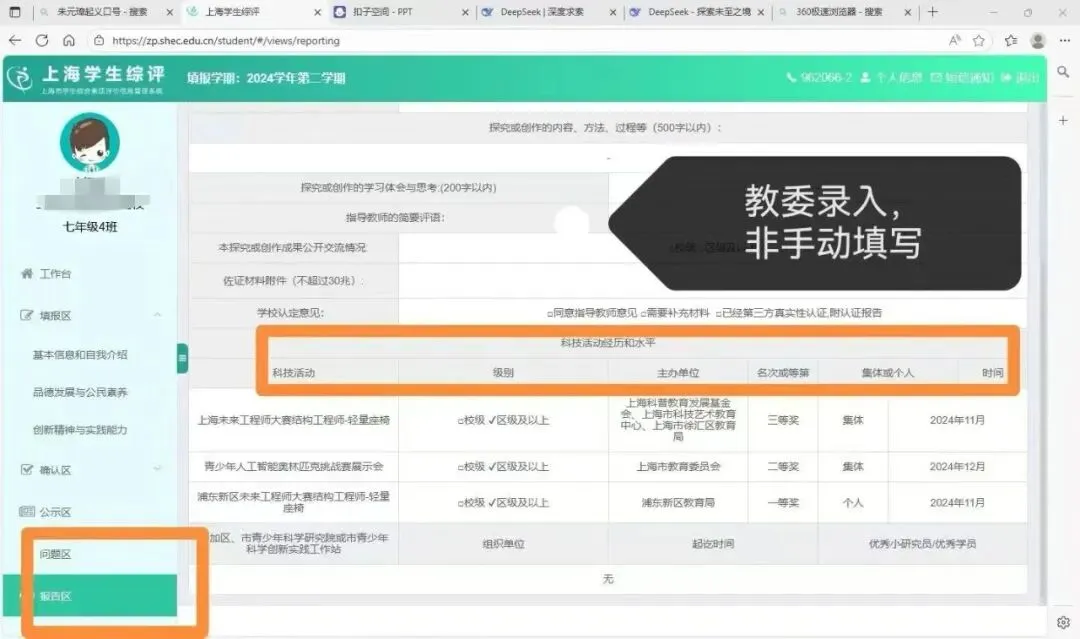Screen dimensions: 1080x639
Task: Close the 扣子空间 - PPT tab
Action: coord(465,12)
